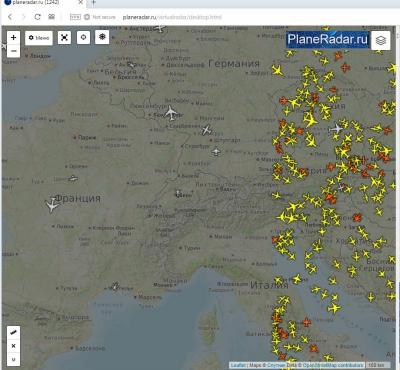Open the Меню settings button
This screenshot has height=370, width=400.
point(39,38)
